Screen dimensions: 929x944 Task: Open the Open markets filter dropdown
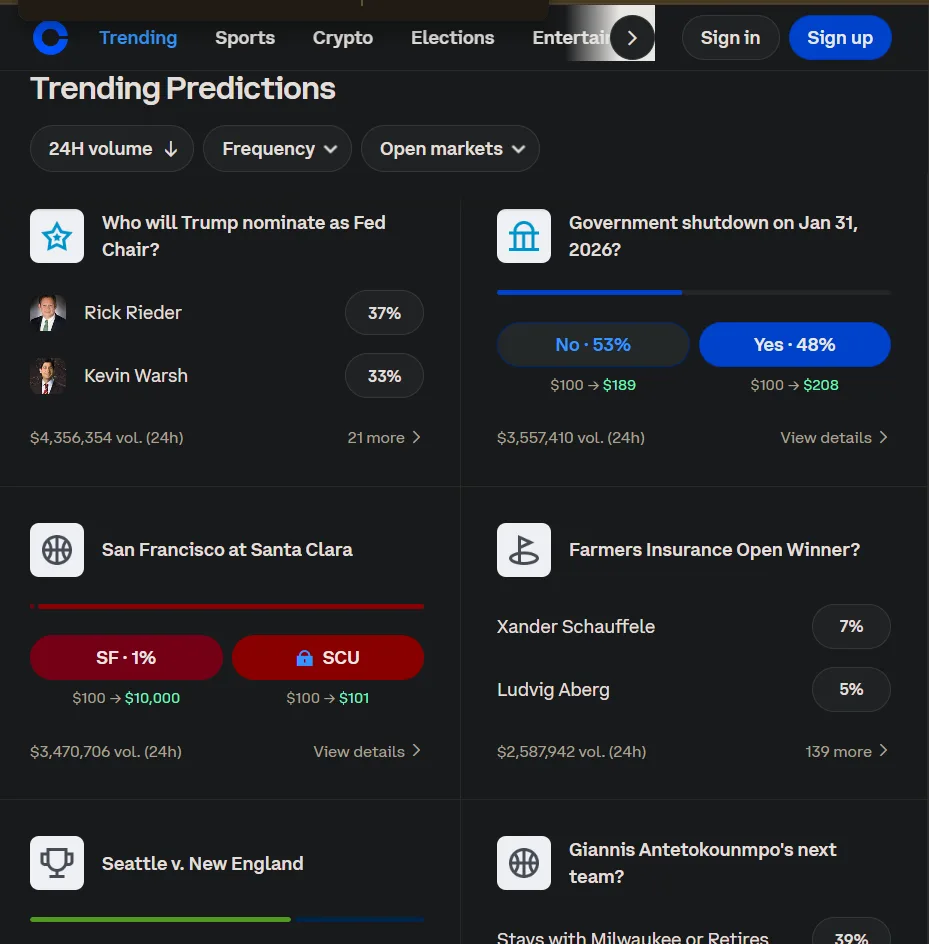point(450,148)
